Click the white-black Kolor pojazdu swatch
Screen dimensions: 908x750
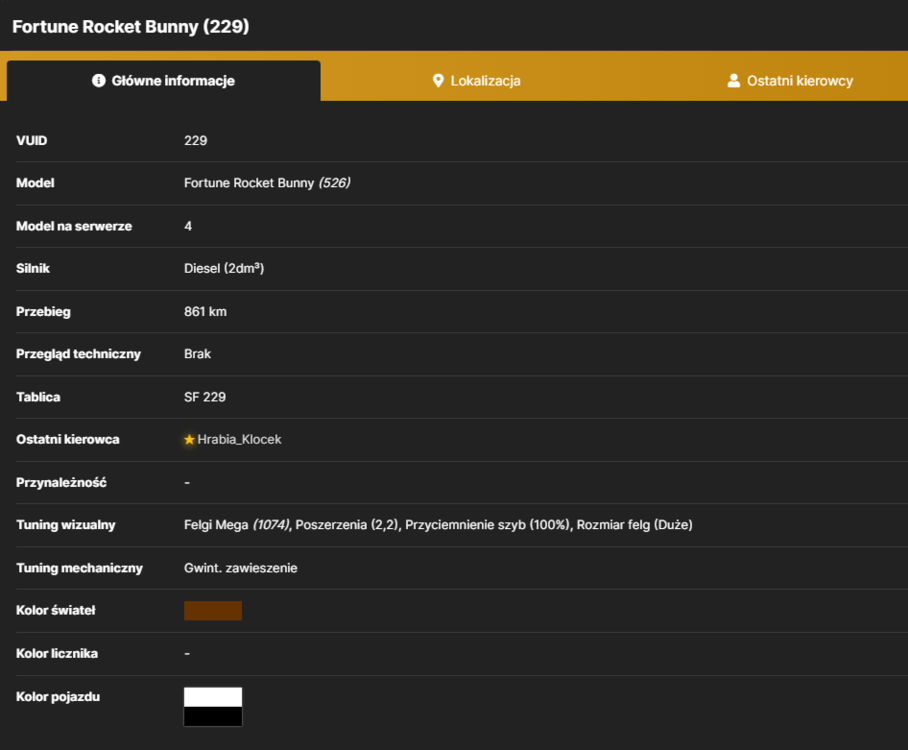pyautogui.click(x=213, y=707)
